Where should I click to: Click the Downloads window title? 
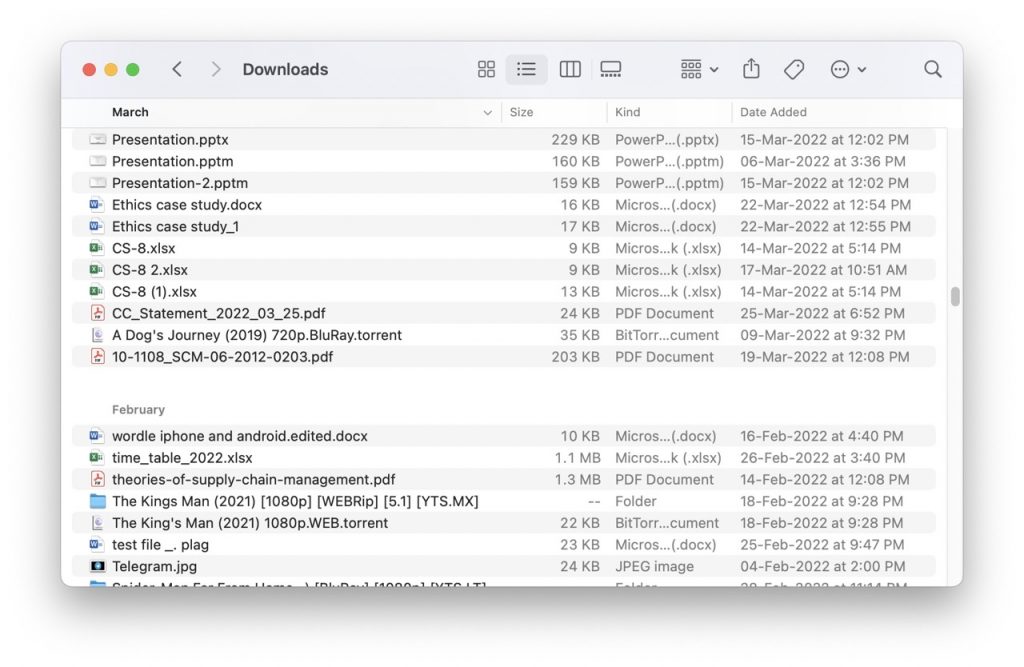[x=285, y=69]
